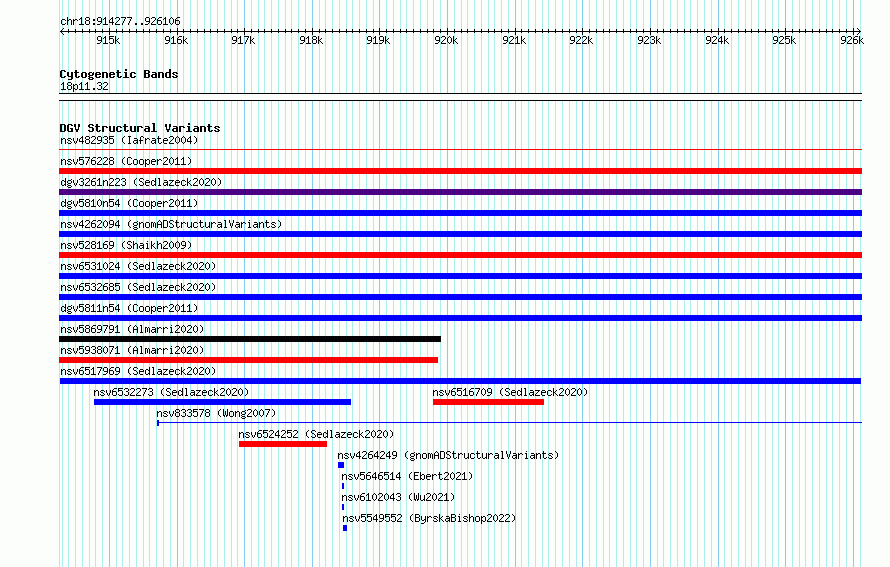
Task: Click the 917k ruler tick label
Action: pyautogui.click(x=243, y=40)
